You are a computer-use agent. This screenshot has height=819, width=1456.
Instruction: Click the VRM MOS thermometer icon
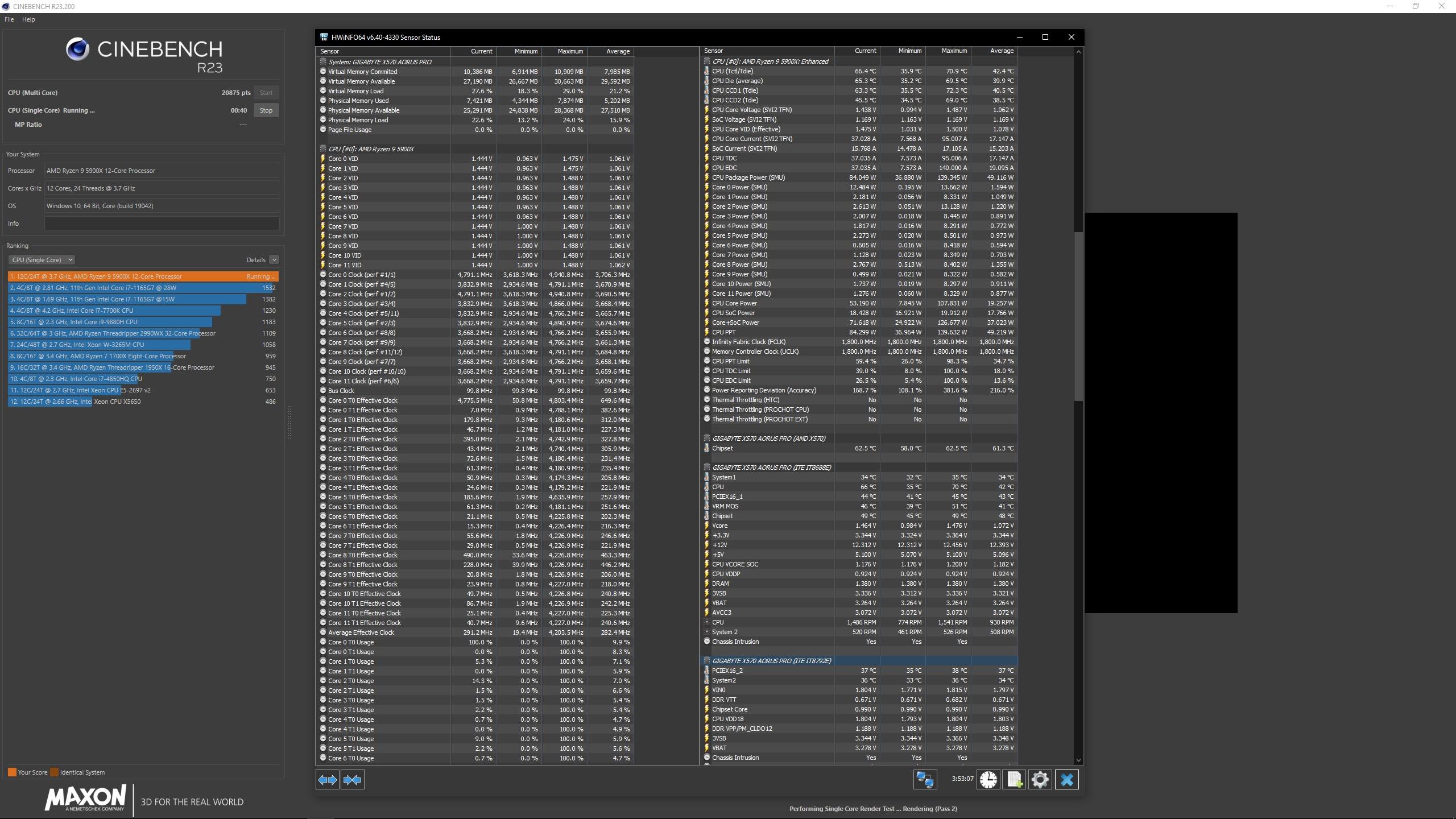tap(707, 506)
